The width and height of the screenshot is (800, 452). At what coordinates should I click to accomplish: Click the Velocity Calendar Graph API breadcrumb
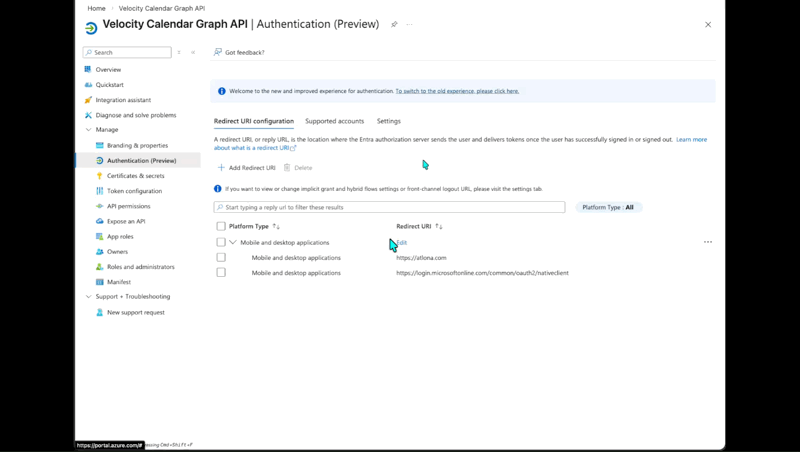pos(162,8)
